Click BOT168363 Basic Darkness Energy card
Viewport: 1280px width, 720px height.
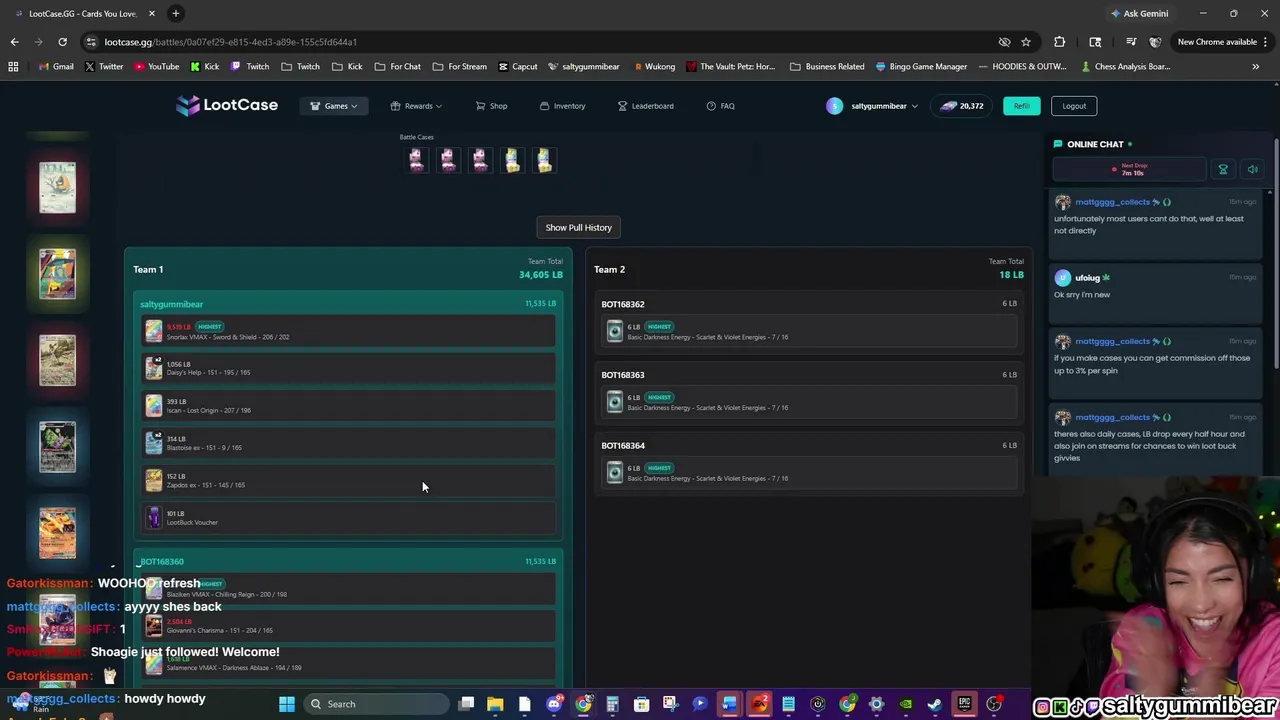pyautogui.click(x=808, y=402)
